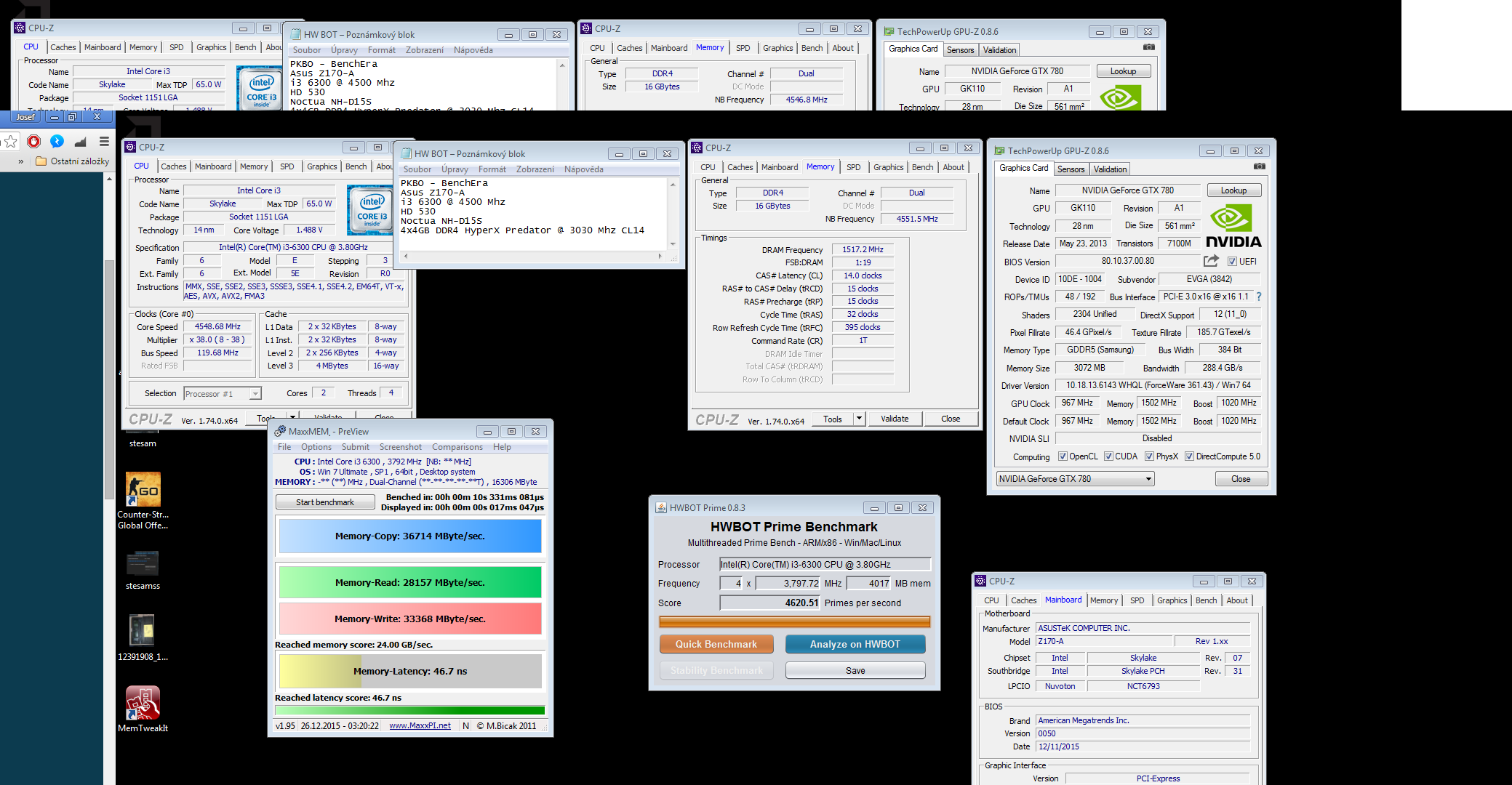Click the NVIDIA logo in fully visible GPU-Z

pos(1233,227)
